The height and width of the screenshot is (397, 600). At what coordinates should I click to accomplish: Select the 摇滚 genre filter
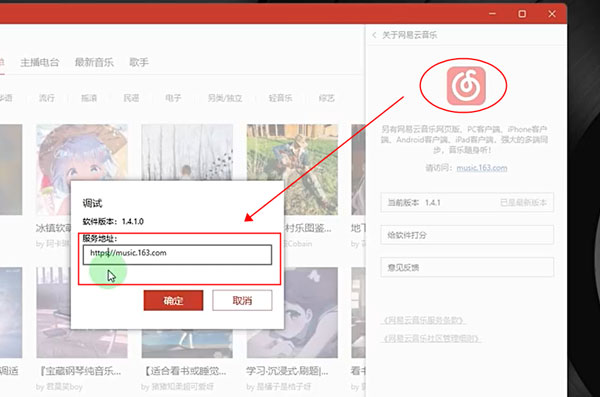(x=89, y=98)
